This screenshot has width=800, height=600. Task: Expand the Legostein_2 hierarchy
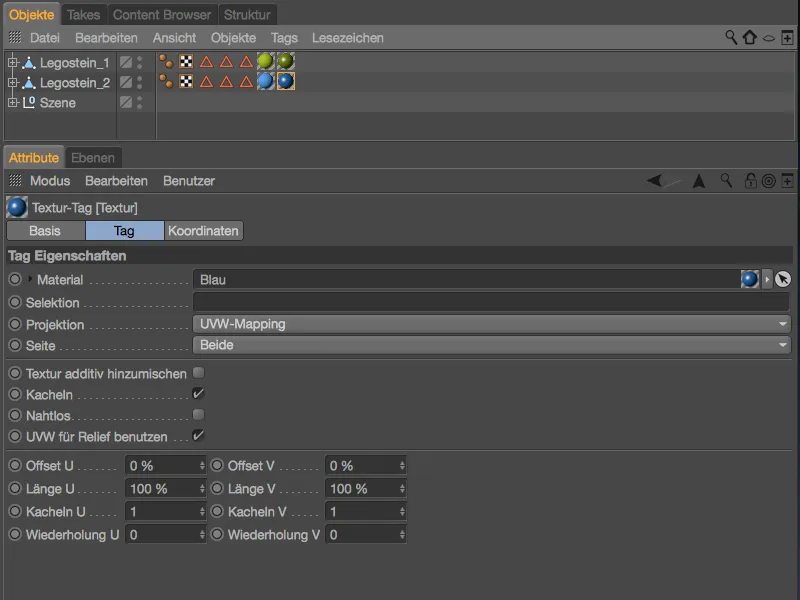coord(13,82)
